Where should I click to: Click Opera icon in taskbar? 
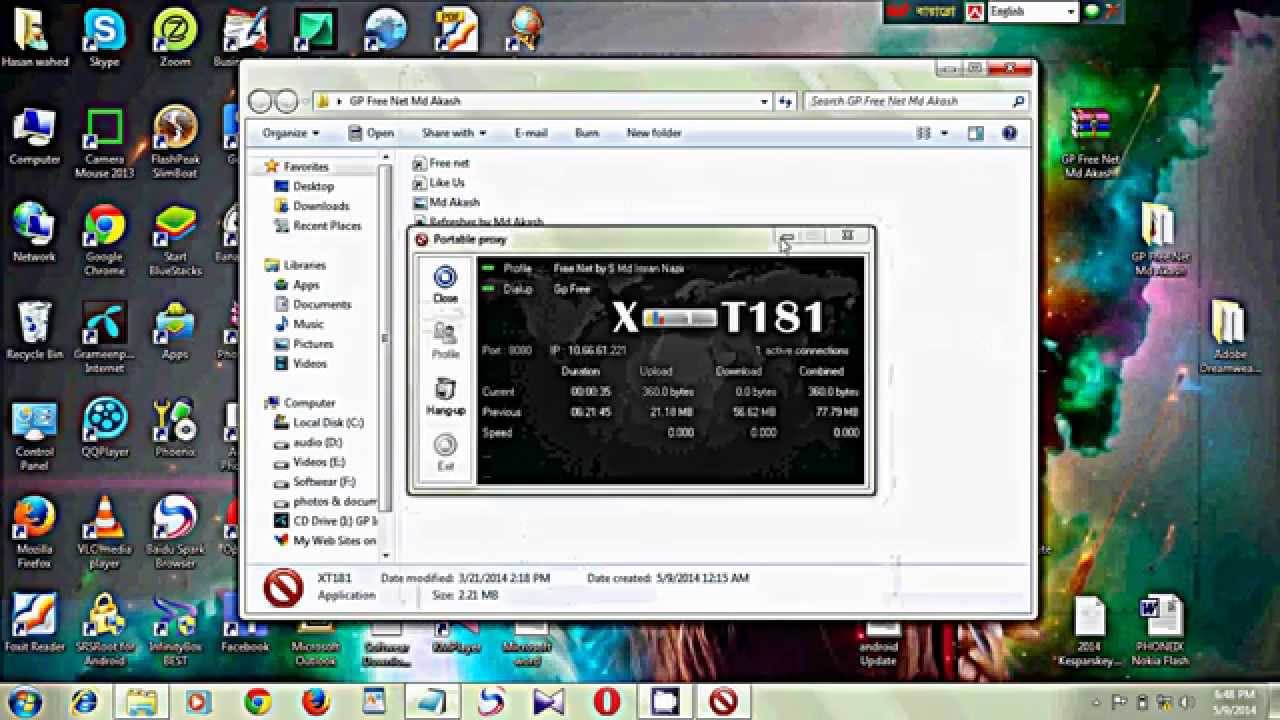tap(607, 701)
